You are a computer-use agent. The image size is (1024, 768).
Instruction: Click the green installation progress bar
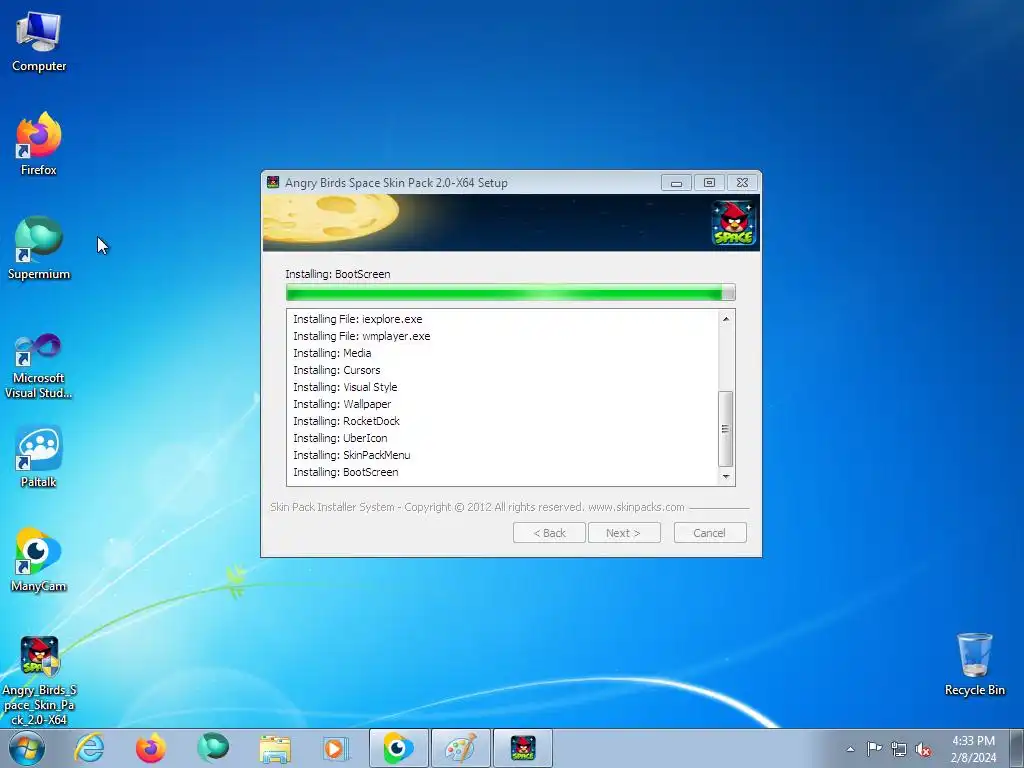pos(511,292)
